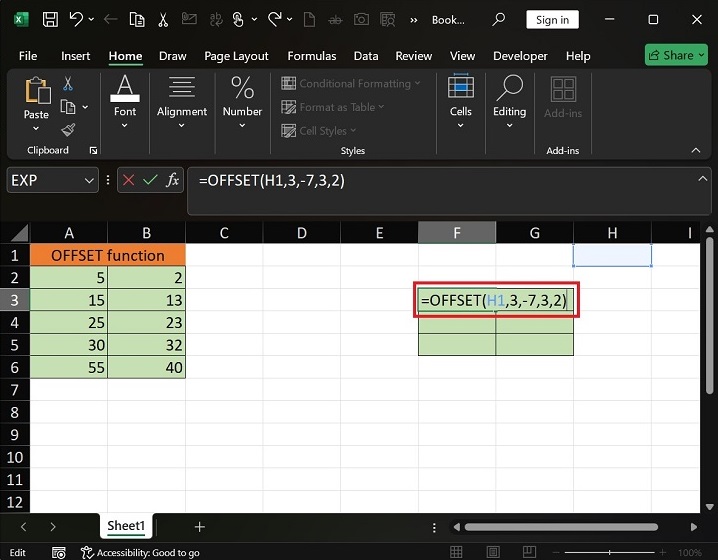Click the scroll-right arrow of the horizontal scrollbar

point(694,527)
